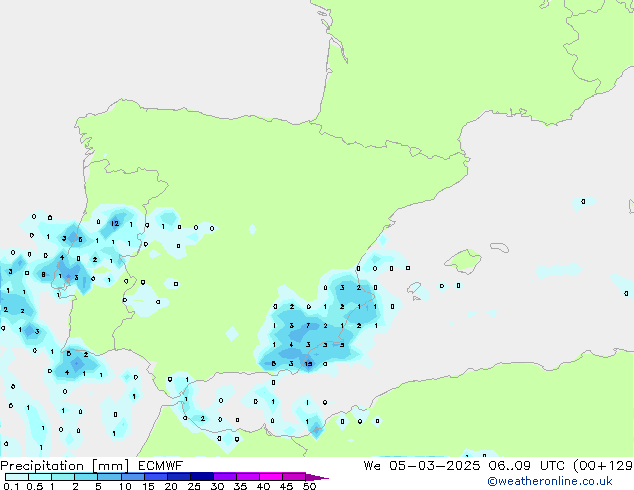Click the lightest swatch between 0.1 and 0.5
The width and height of the screenshot is (634, 490).
click(x=17, y=477)
